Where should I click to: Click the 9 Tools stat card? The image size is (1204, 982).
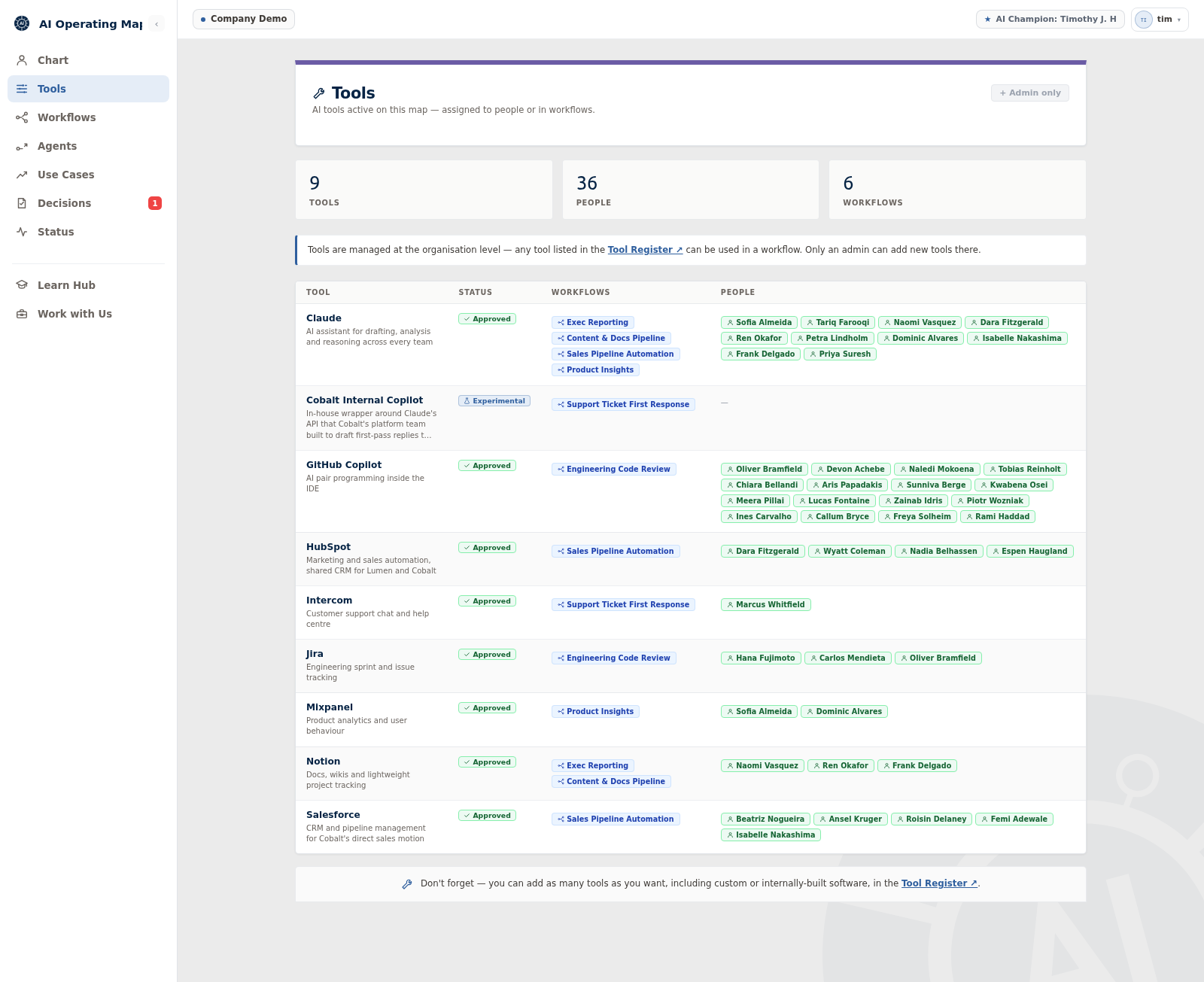[424, 190]
